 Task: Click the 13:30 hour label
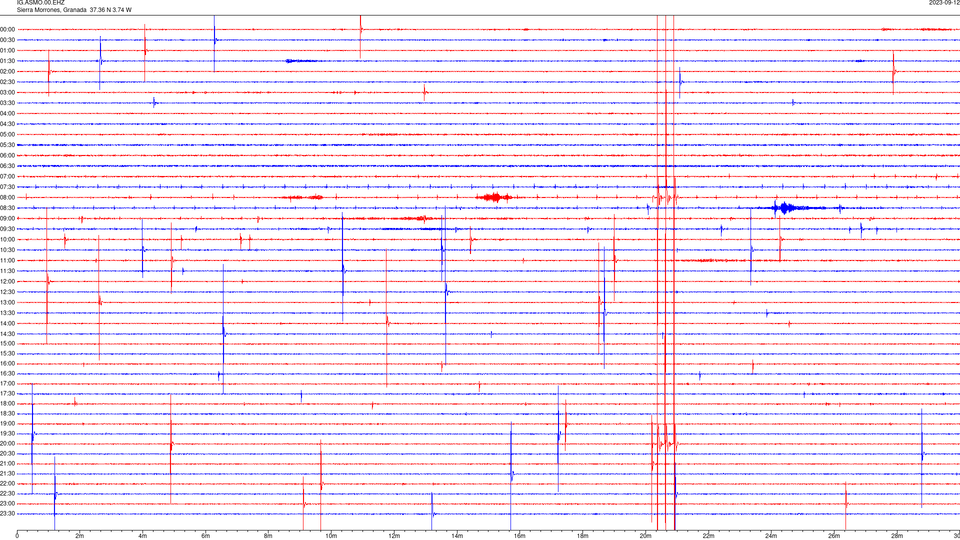[x=8, y=313]
